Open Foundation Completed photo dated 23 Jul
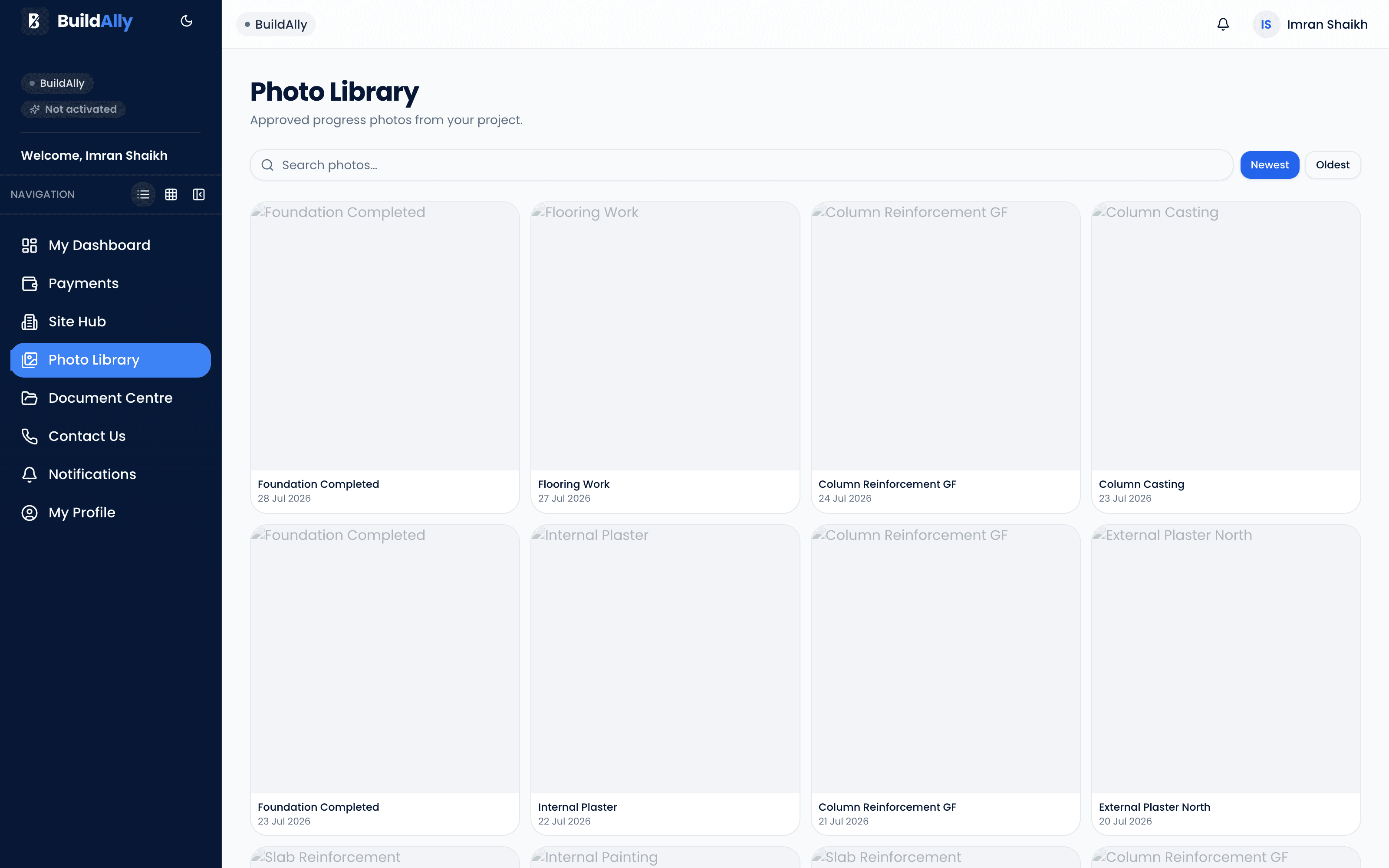The image size is (1389, 868). tap(385, 680)
